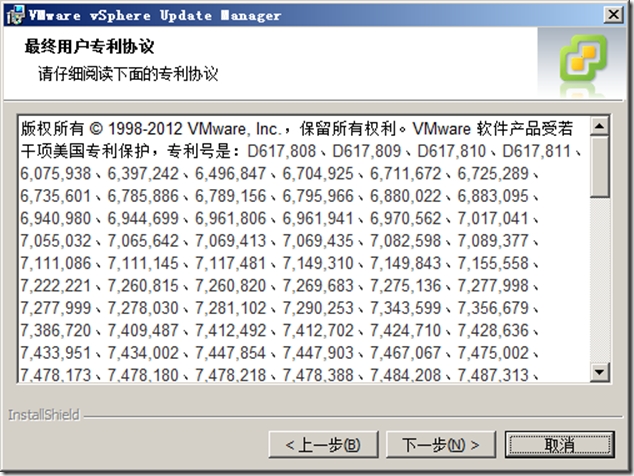The width and height of the screenshot is (634, 476).
Task: Close the vSphere Update Manager dialog
Action: pos(613,15)
